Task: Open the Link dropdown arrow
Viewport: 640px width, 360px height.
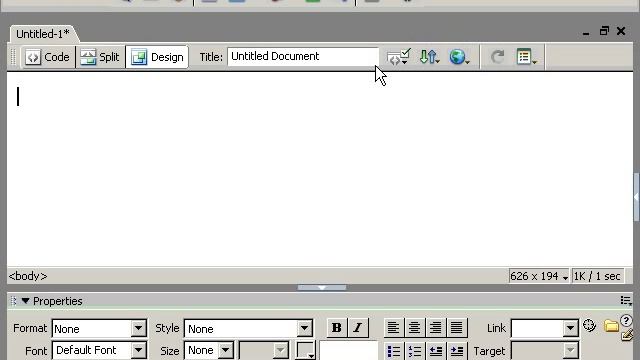Action: [570, 328]
